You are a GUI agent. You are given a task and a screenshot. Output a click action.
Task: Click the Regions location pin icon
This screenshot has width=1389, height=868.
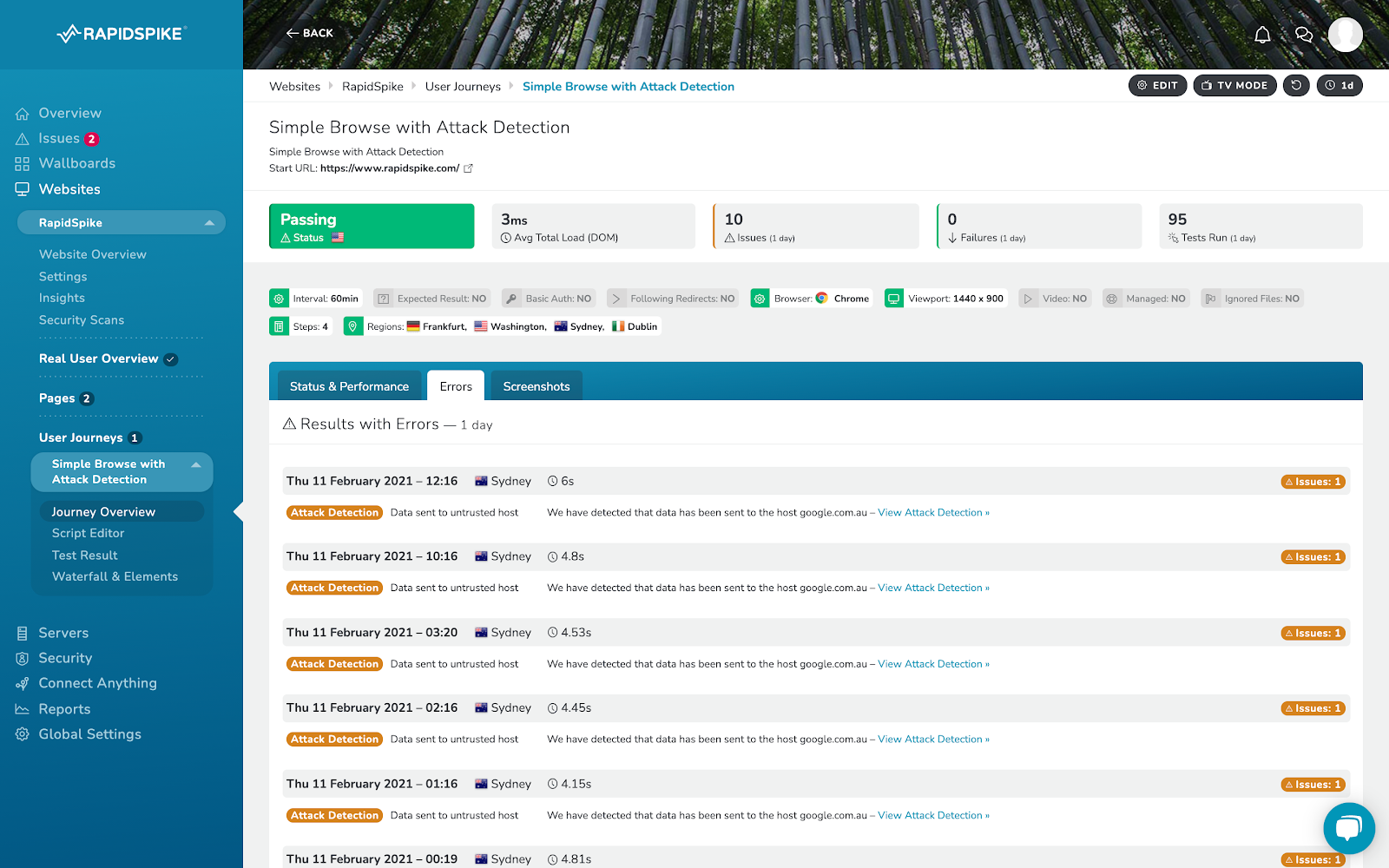352,326
